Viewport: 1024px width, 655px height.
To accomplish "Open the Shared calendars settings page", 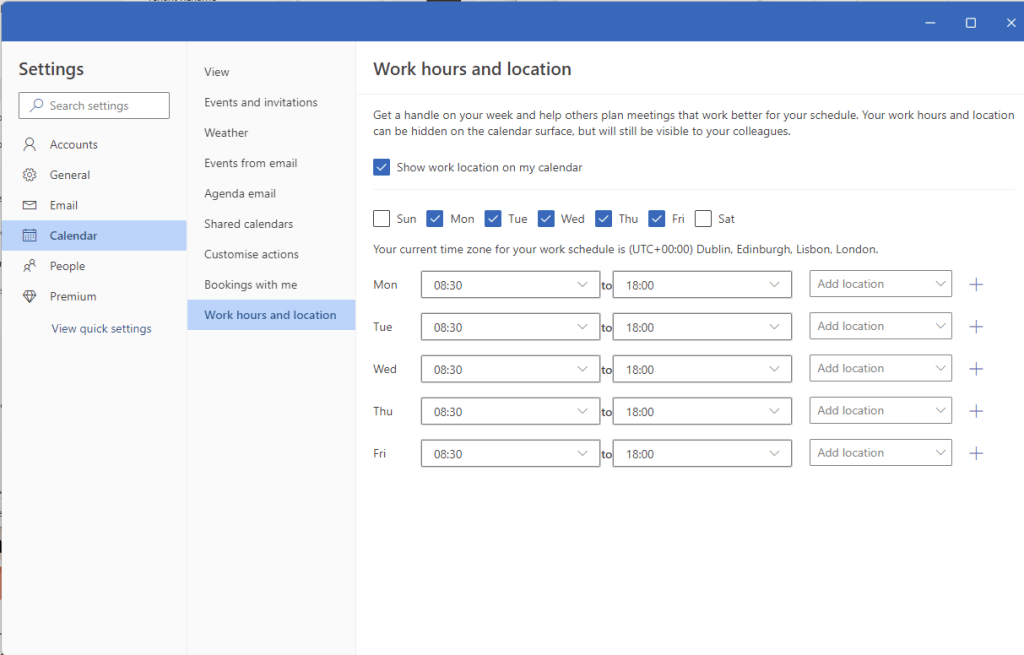I will pos(248,223).
